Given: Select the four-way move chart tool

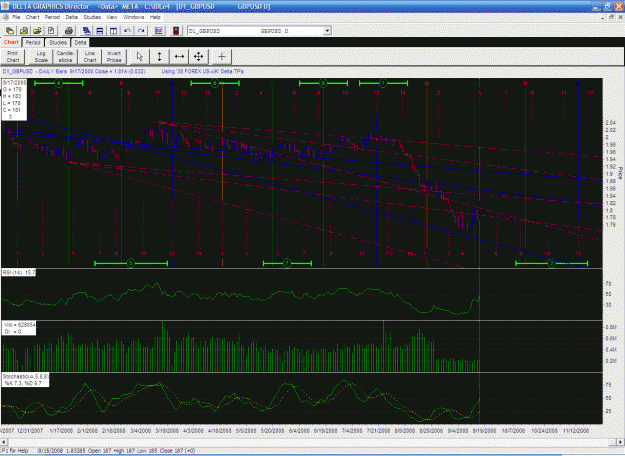Looking at the screenshot, I should (x=199, y=57).
